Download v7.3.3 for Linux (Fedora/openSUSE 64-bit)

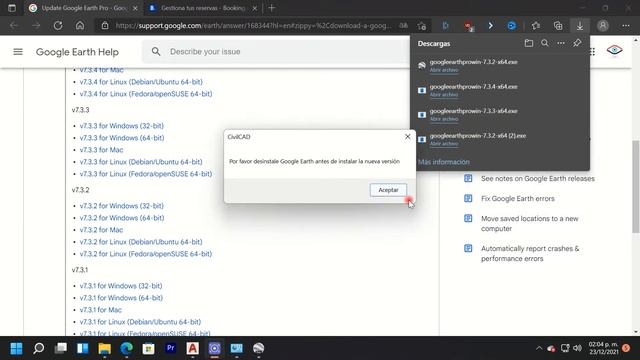[x=146, y=174]
